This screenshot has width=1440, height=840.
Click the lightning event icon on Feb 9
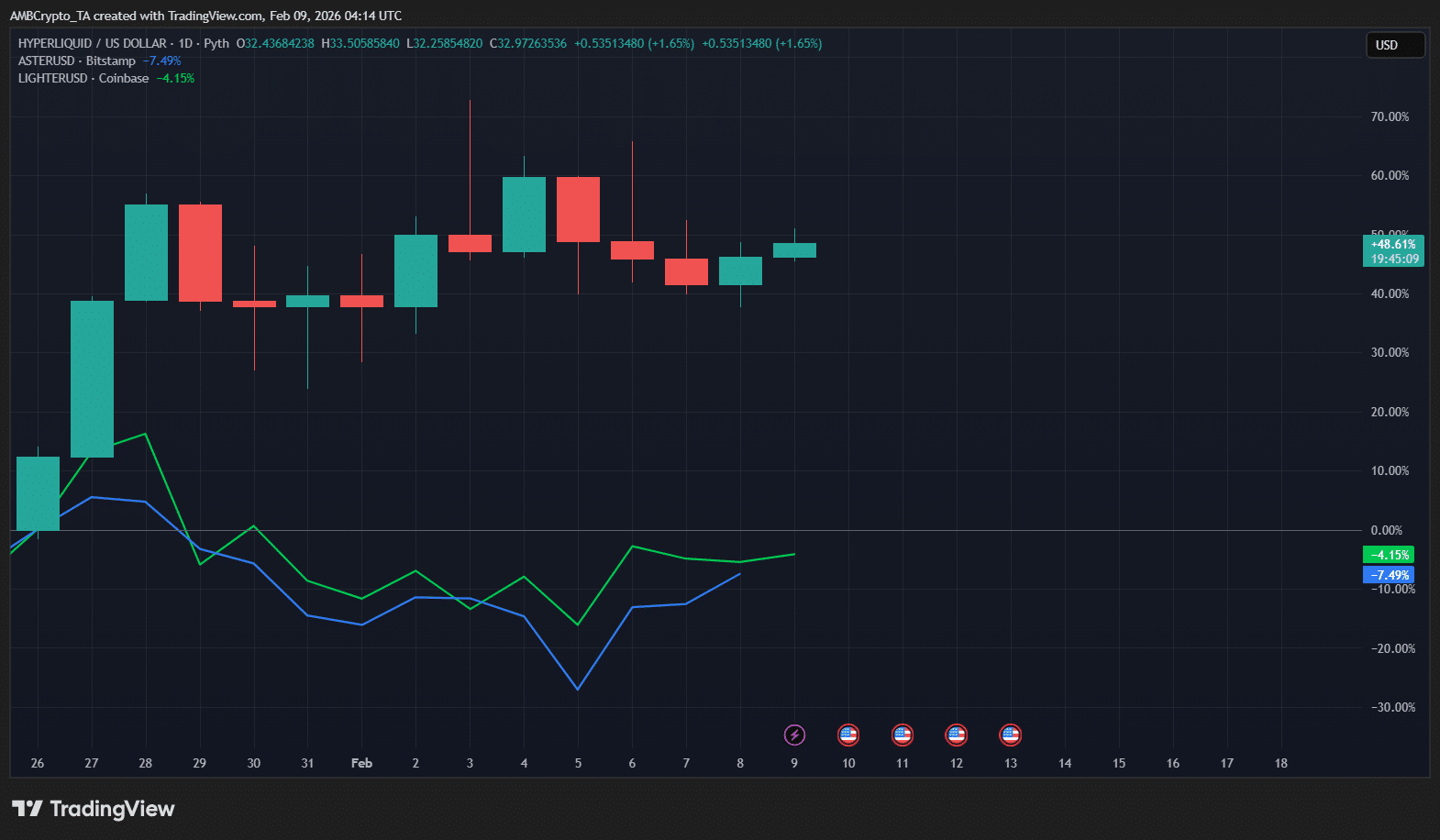pos(794,735)
